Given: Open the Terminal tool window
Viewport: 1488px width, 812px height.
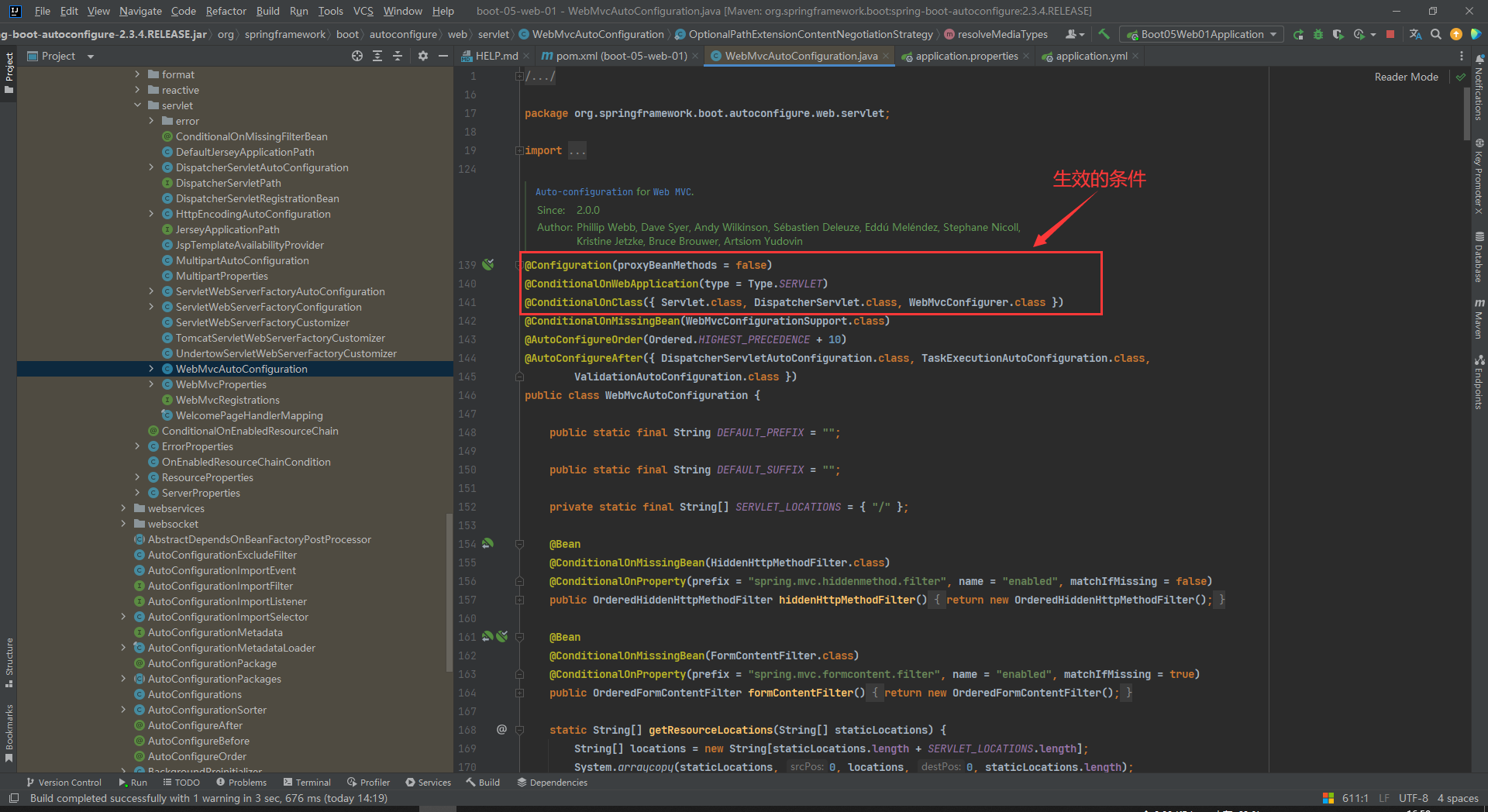Looking at the screenshot, I should [307, 783].
